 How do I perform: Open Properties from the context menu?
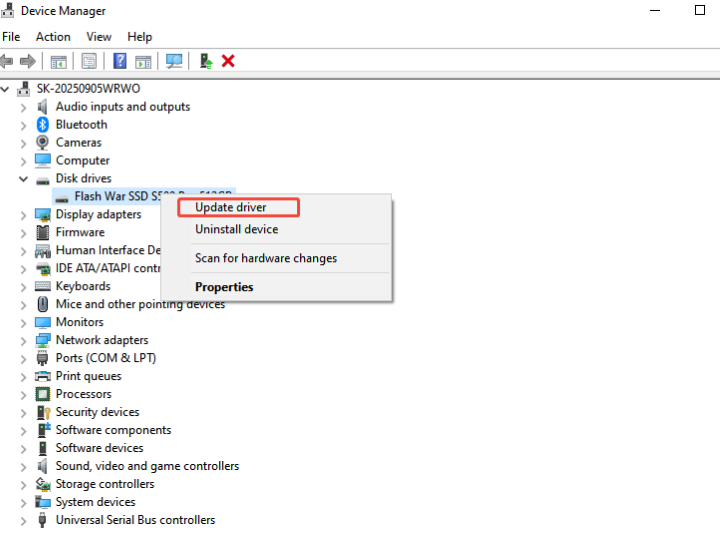pos(224,287)
